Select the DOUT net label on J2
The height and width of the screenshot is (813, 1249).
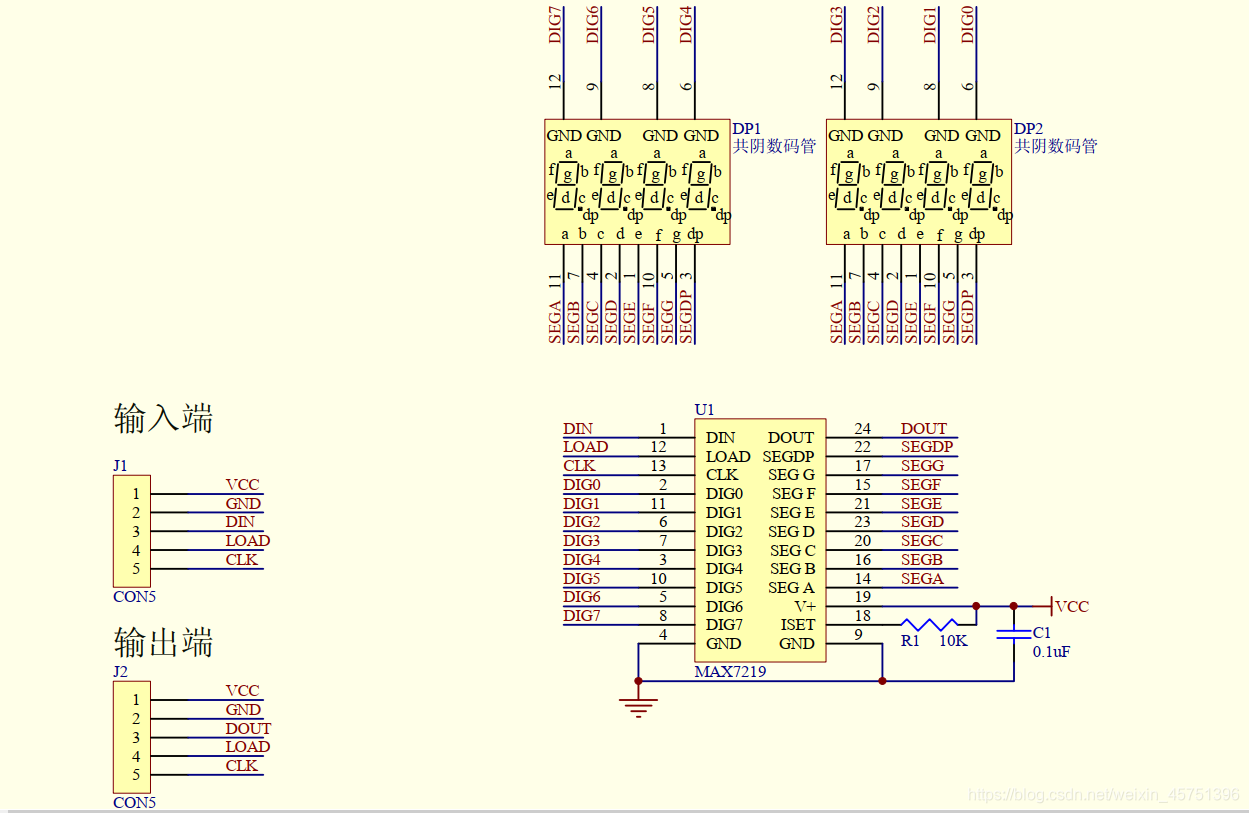click(x=247, y=728)
